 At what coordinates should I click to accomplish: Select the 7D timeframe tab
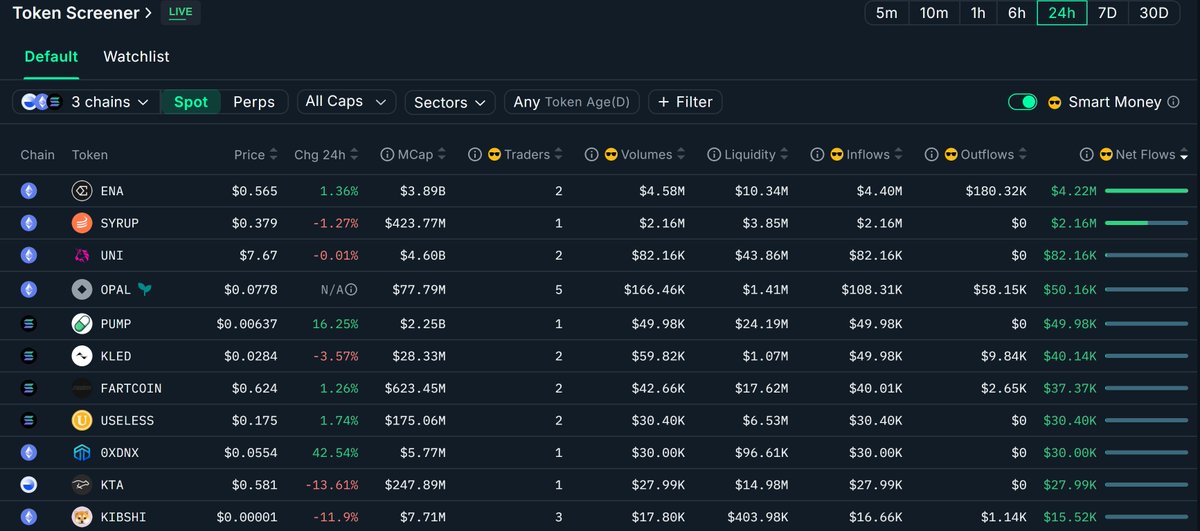[1107, 13]
